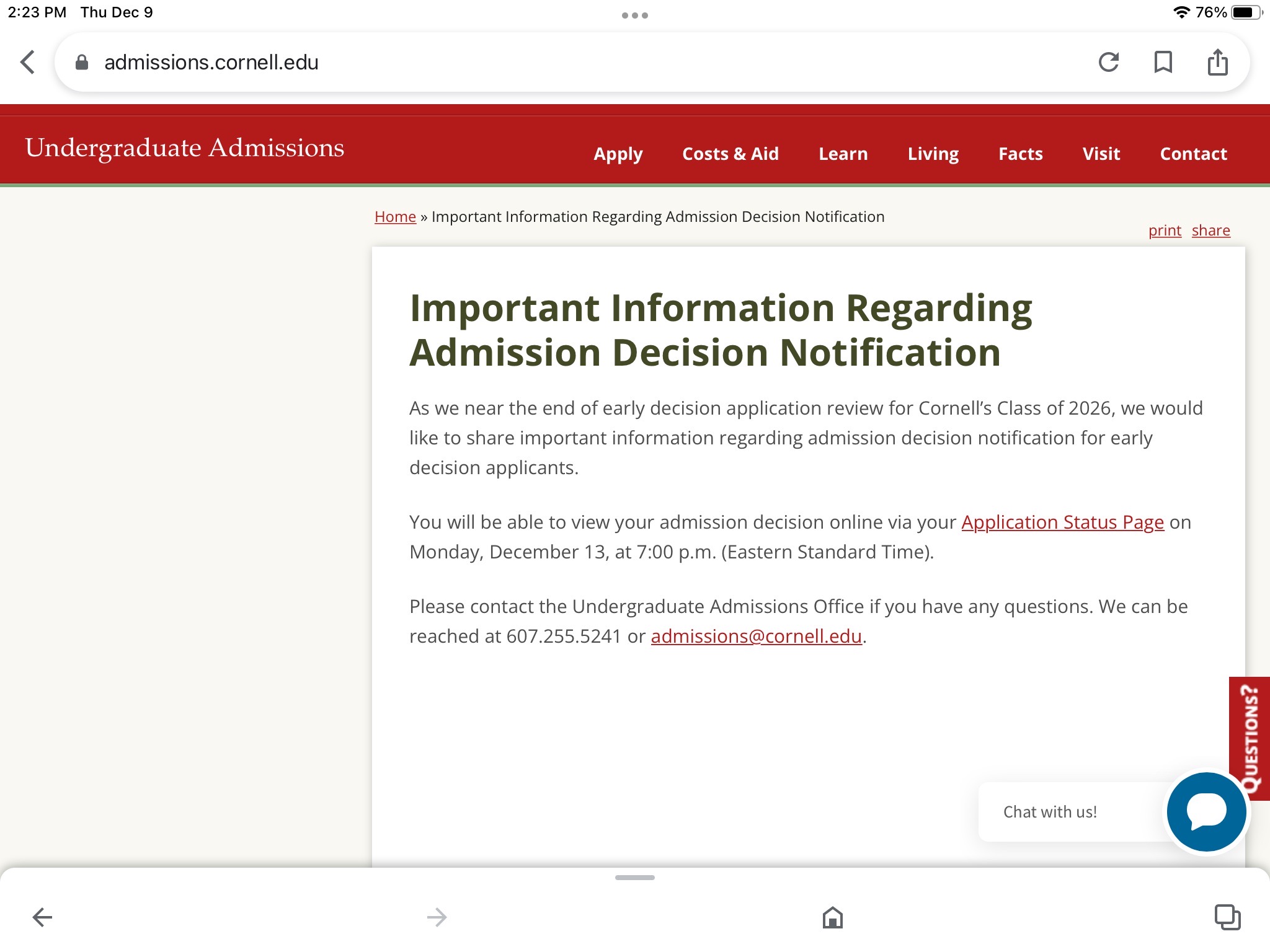Tap the home icon in bottom toolbar

[832, 917]
